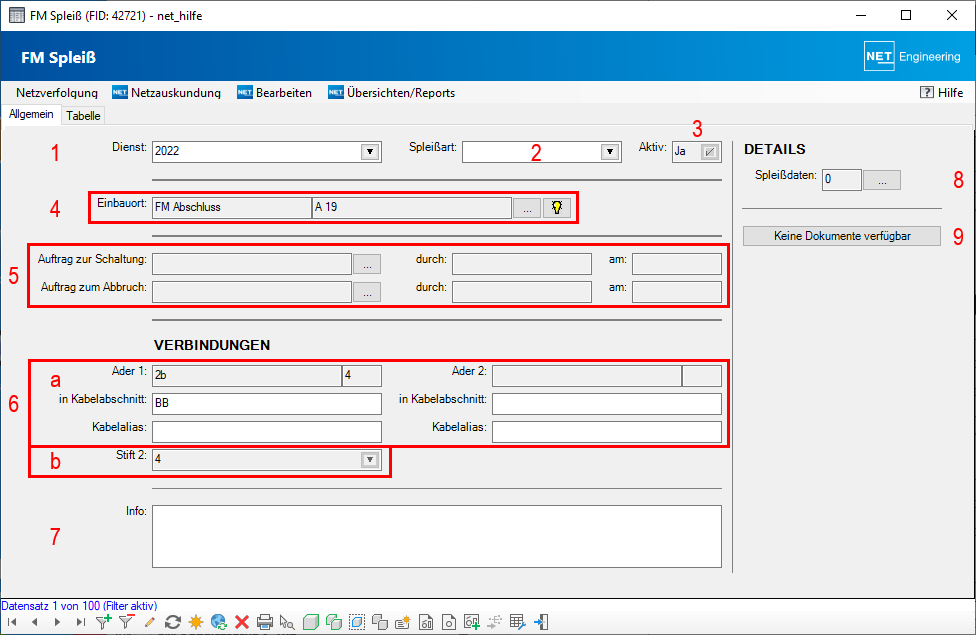Click the table with wrench icon
The height and width of the screenshot is (635, 976).
(x=517, y=621)
